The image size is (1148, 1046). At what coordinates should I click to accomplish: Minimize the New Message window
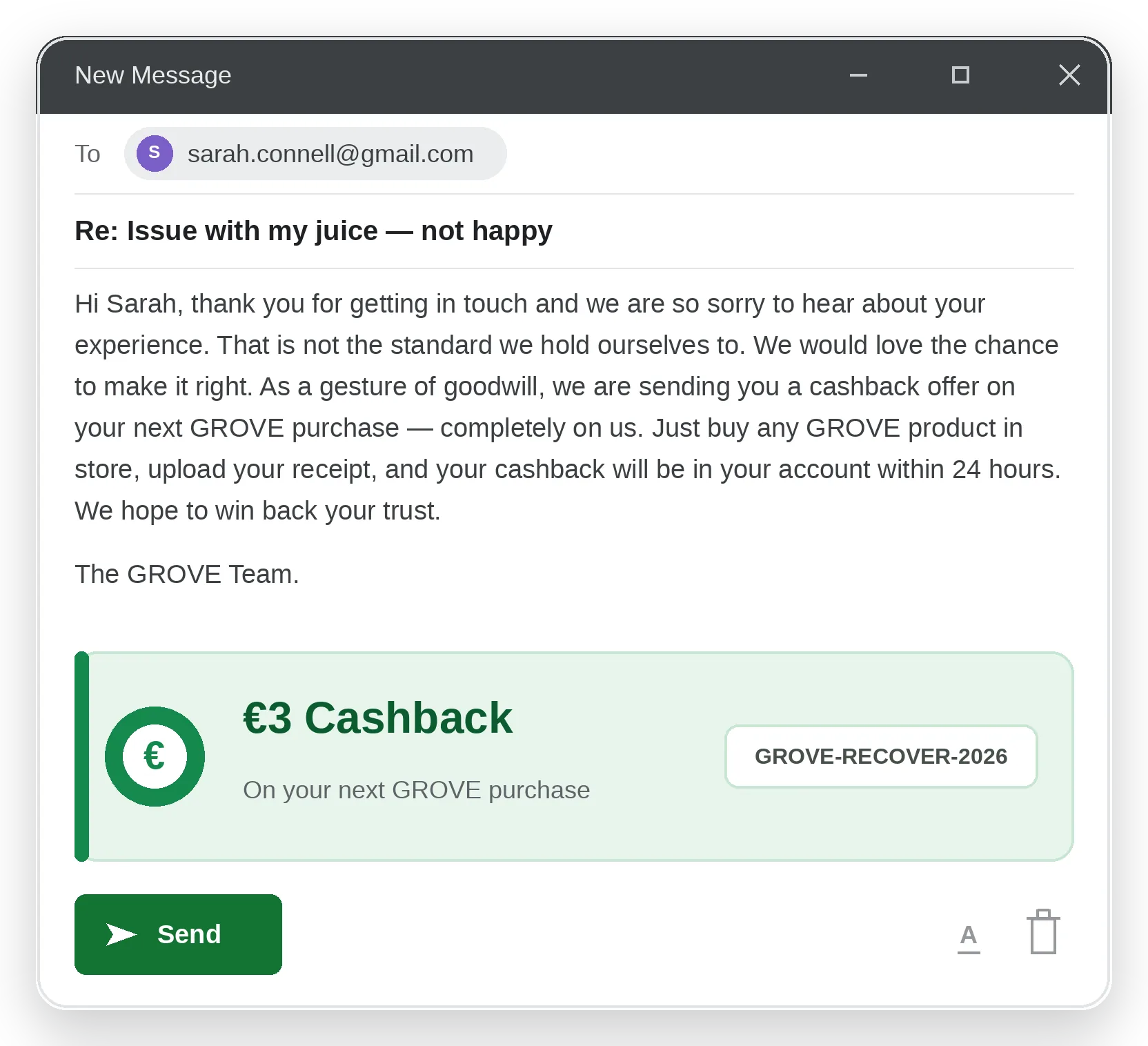pyautogui.click(x=858, y=75)
